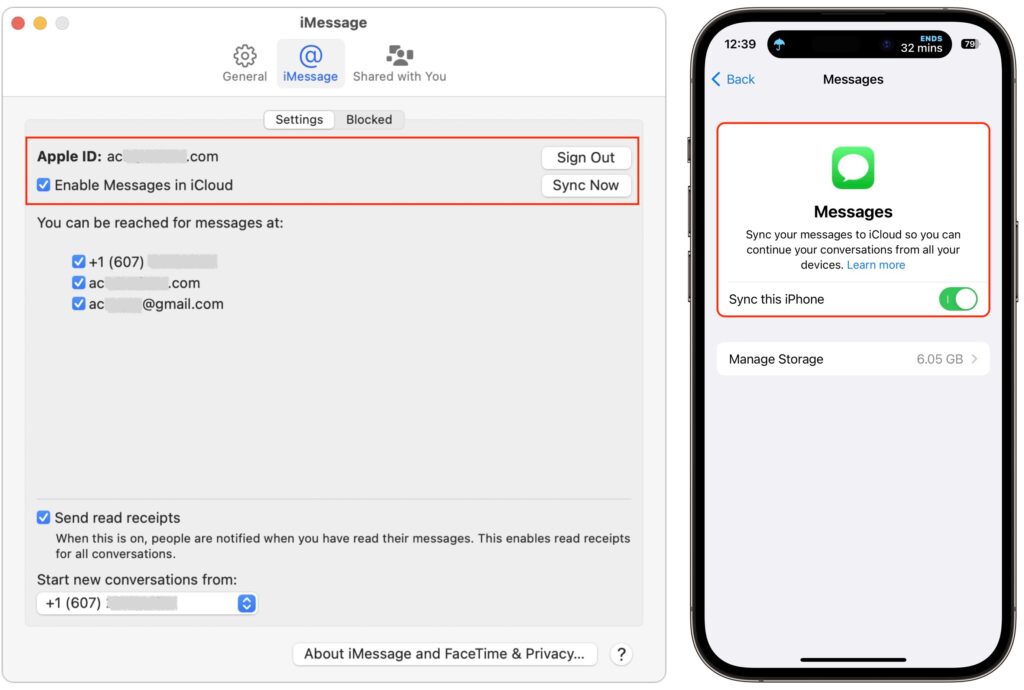This screenshot has width=1024, height=690.
Task: Open the Learn more link
Action: (875, 264)
